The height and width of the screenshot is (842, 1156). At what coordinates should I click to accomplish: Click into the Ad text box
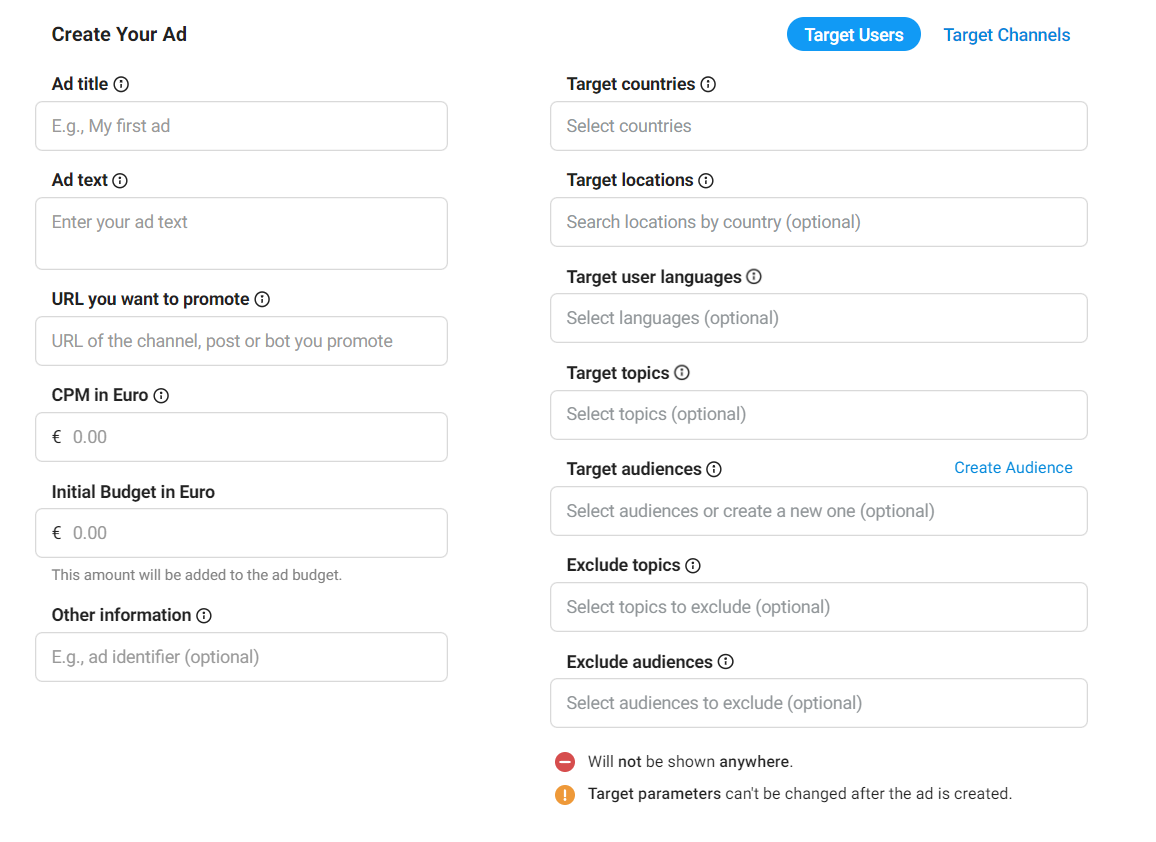pyautogui.click(x=241, y=234)
